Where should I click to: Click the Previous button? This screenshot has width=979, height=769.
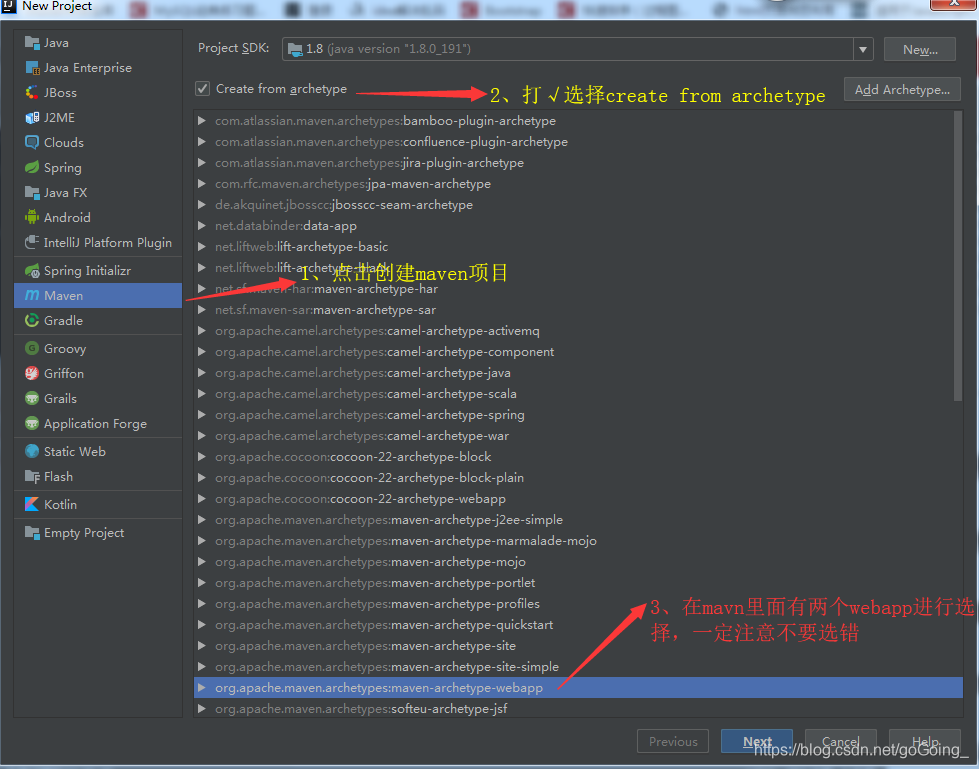tap(672, 742)
